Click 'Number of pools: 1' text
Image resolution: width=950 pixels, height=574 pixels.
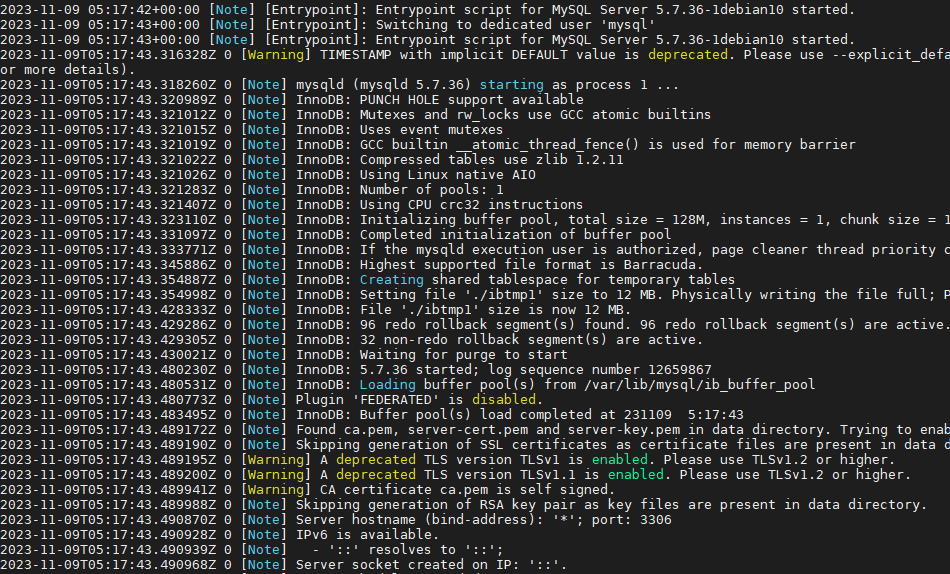point(431,190)
